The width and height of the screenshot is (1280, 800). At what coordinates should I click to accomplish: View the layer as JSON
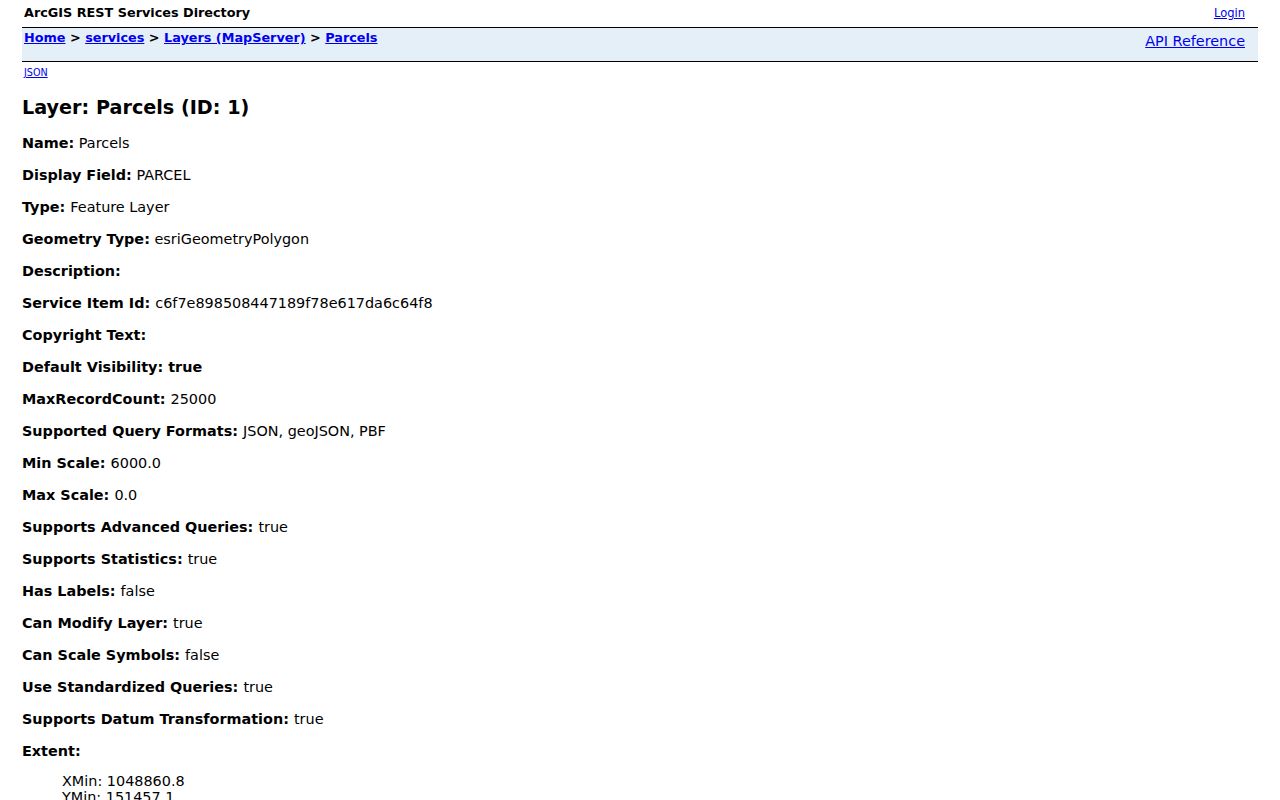pos(36,72)
